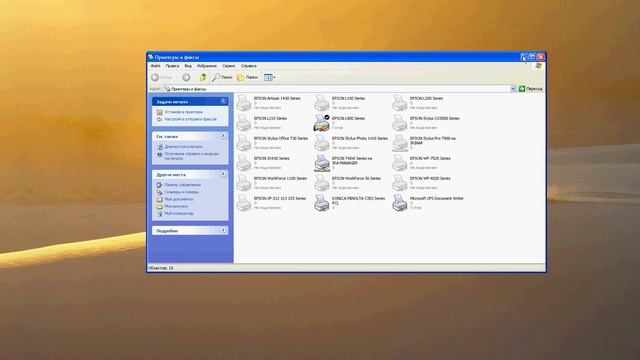640x360 pixels.
Task: Open the Поиск search toolbar button
Action: click(x=222, y=77)
